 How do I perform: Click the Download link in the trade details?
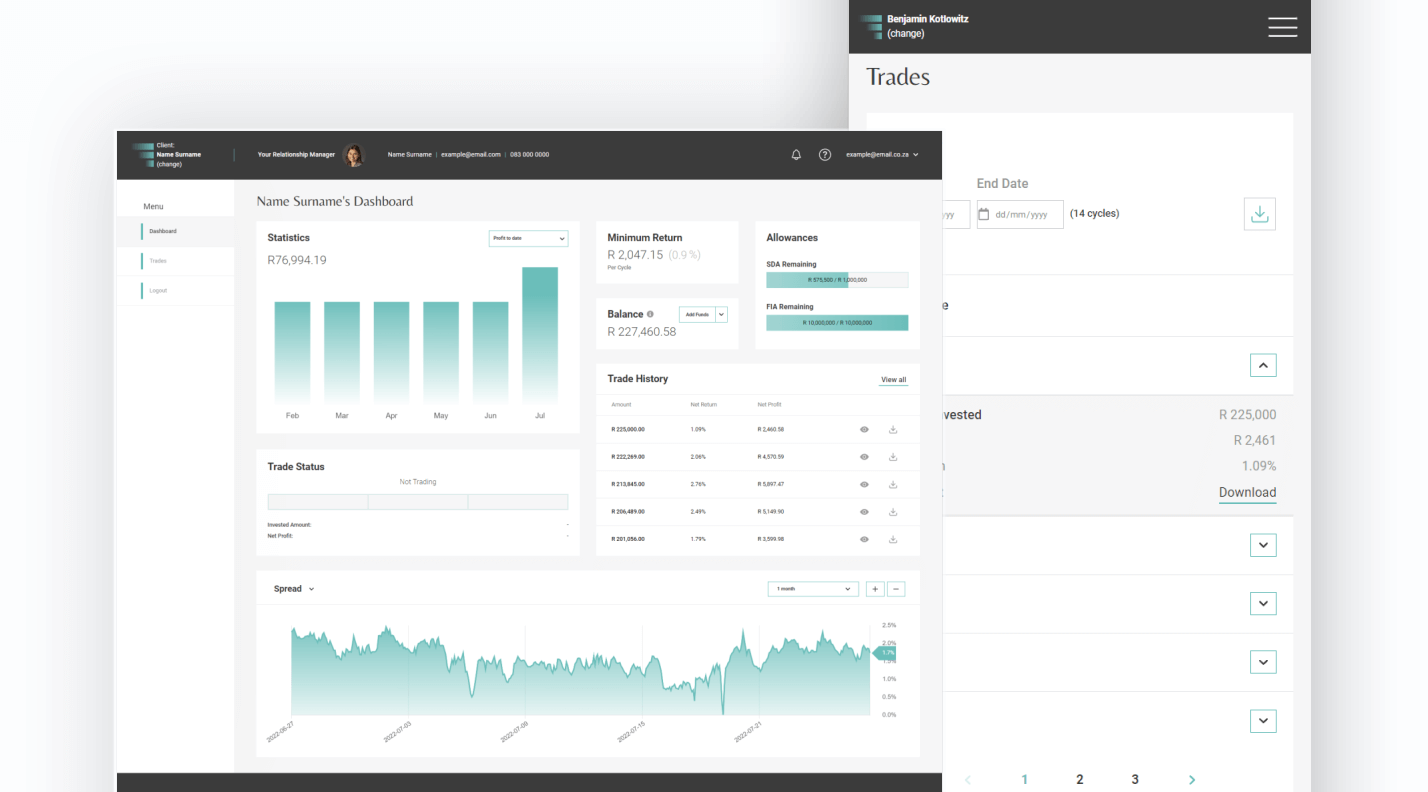pos(1247,492)
